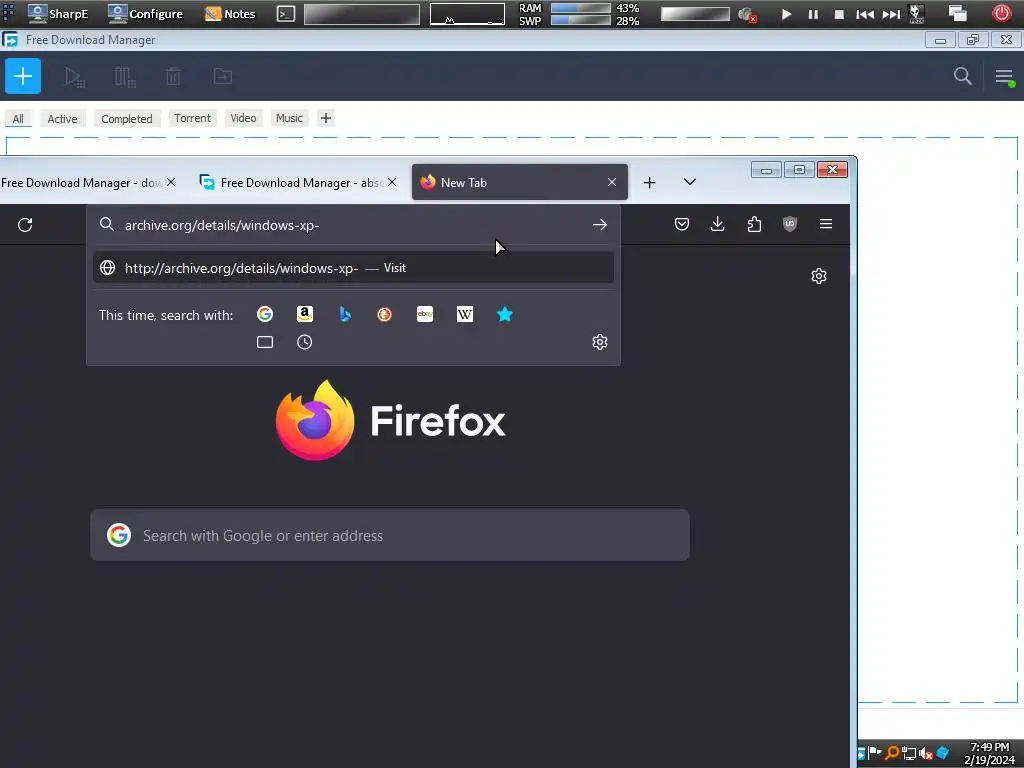Click the red power button in the top bar
The image size is (1024, 768).
(x=1002, y=13)
